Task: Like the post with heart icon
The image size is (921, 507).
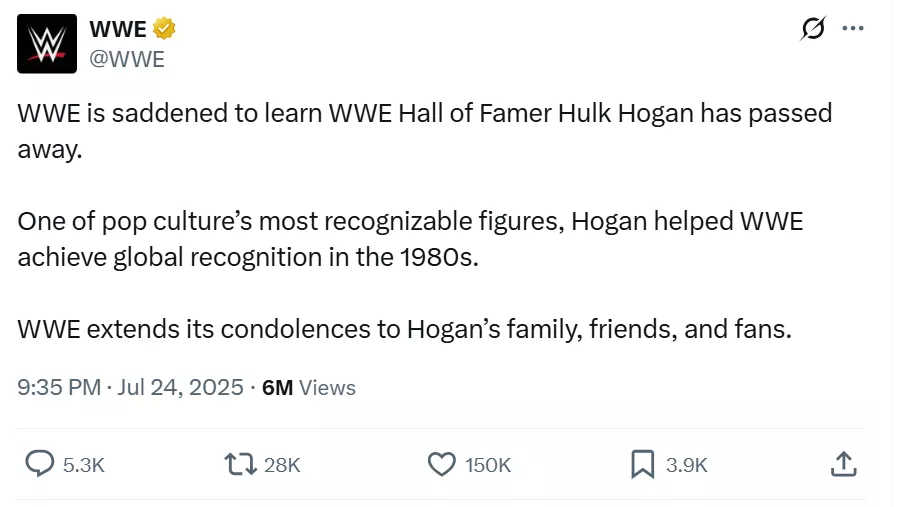Action: (x=442, y=464)
